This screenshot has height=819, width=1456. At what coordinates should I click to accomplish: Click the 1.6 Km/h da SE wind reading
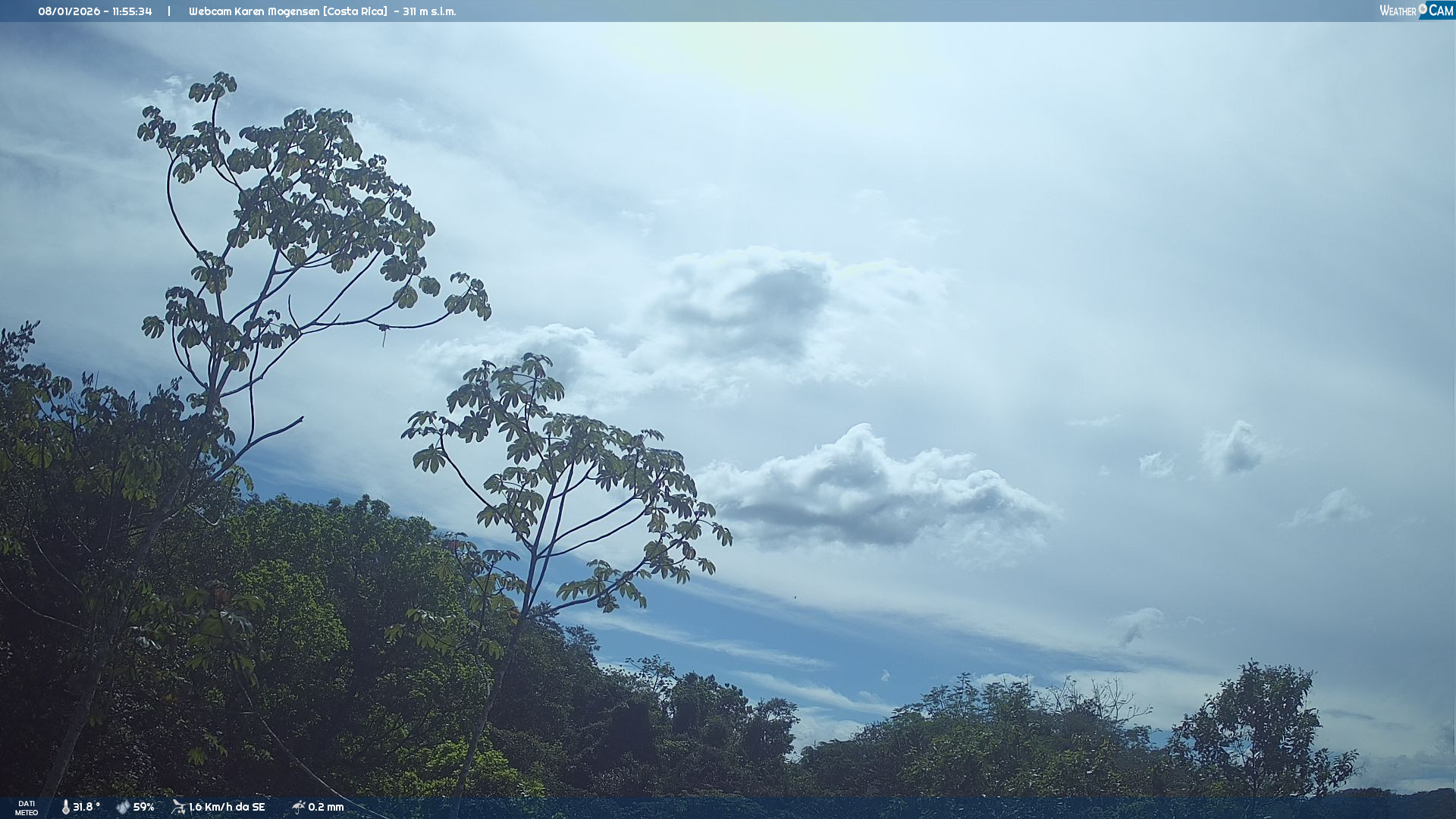[227, 807]
